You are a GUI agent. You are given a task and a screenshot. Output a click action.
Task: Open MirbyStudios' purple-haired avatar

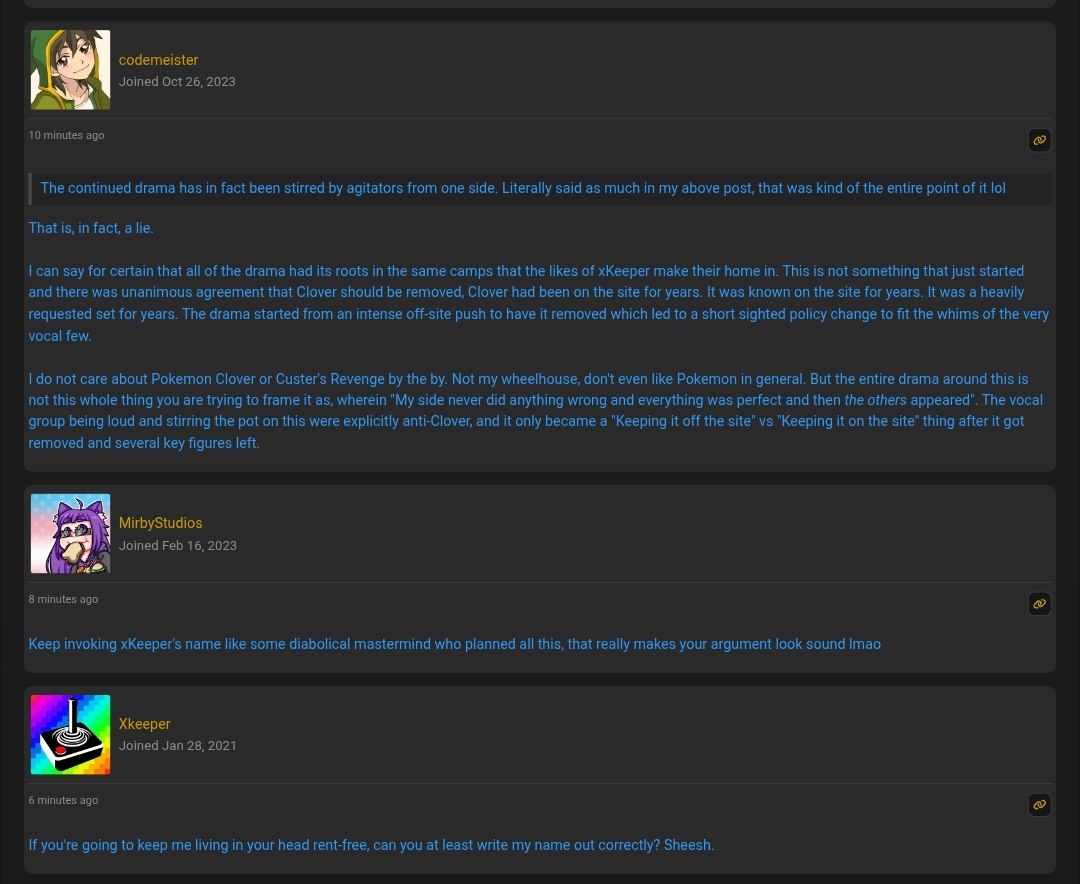(70, 533)
